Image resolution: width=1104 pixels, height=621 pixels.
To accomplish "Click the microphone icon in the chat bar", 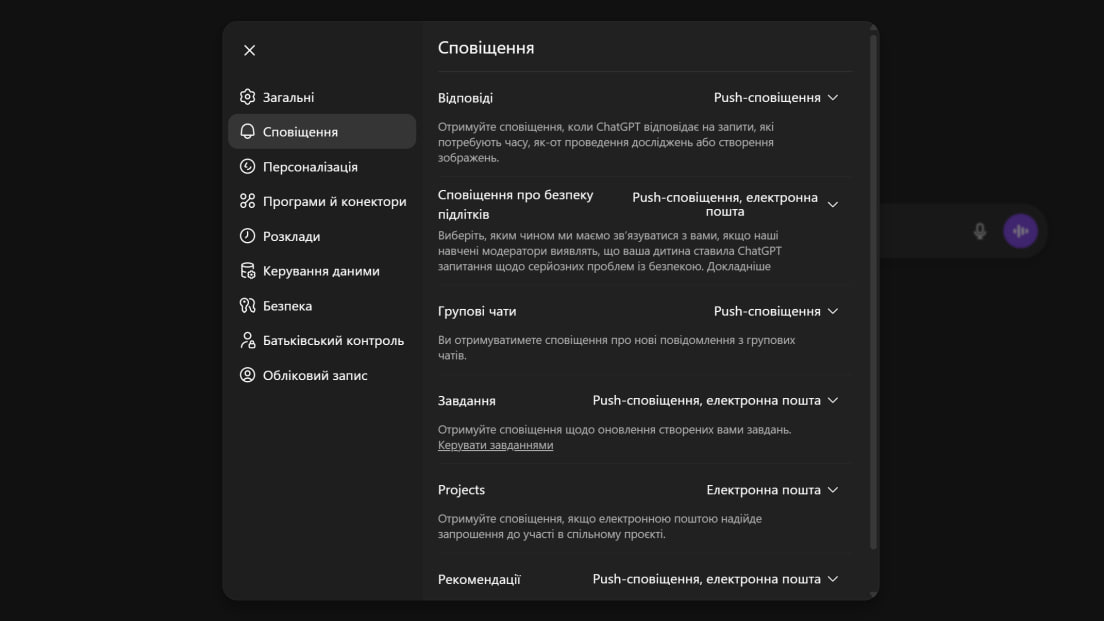I will point(978,229).
